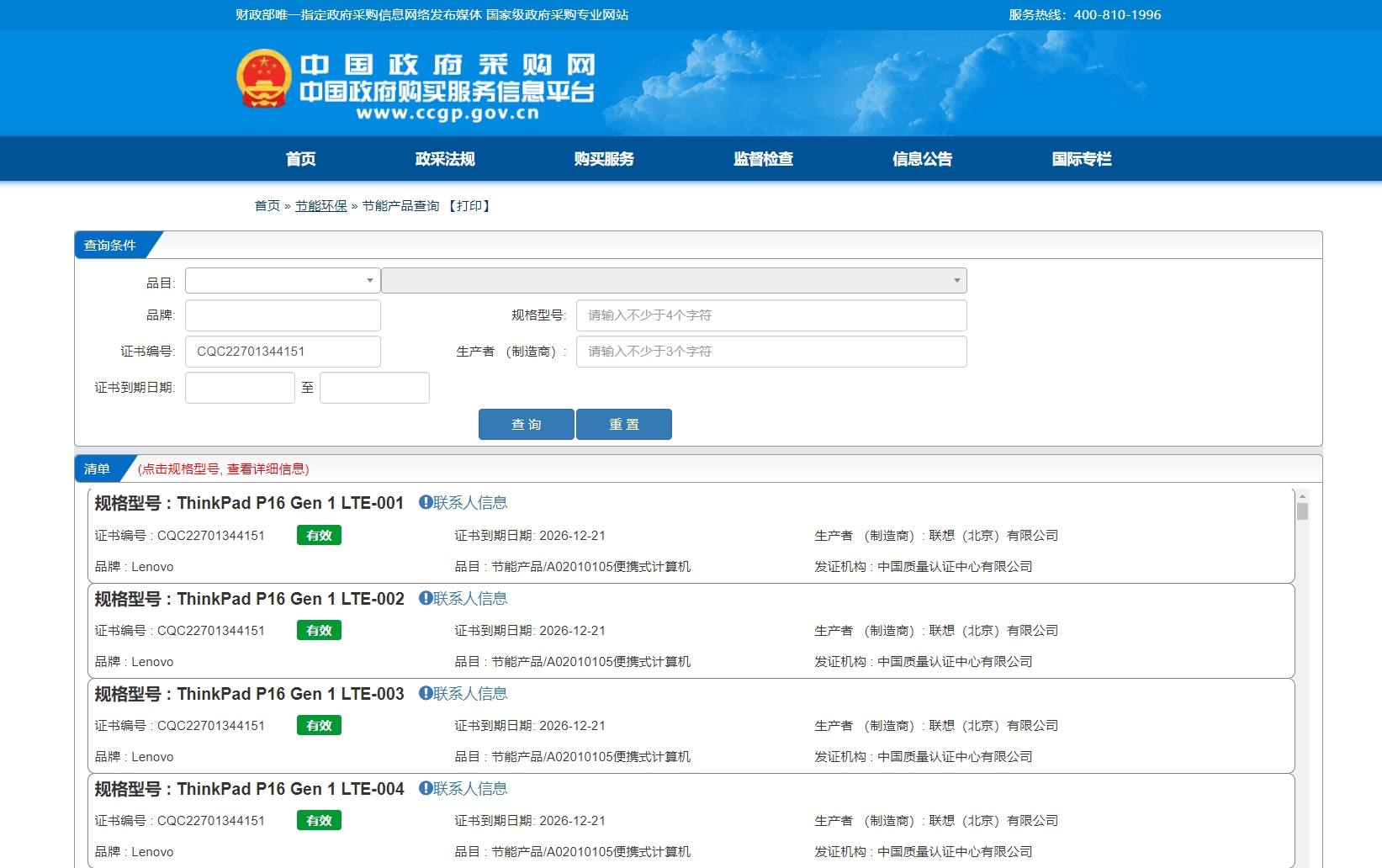Follow the 节能环保 breadcrumb link
Viewport: 1382px width, 868px height.
point(320,206)
